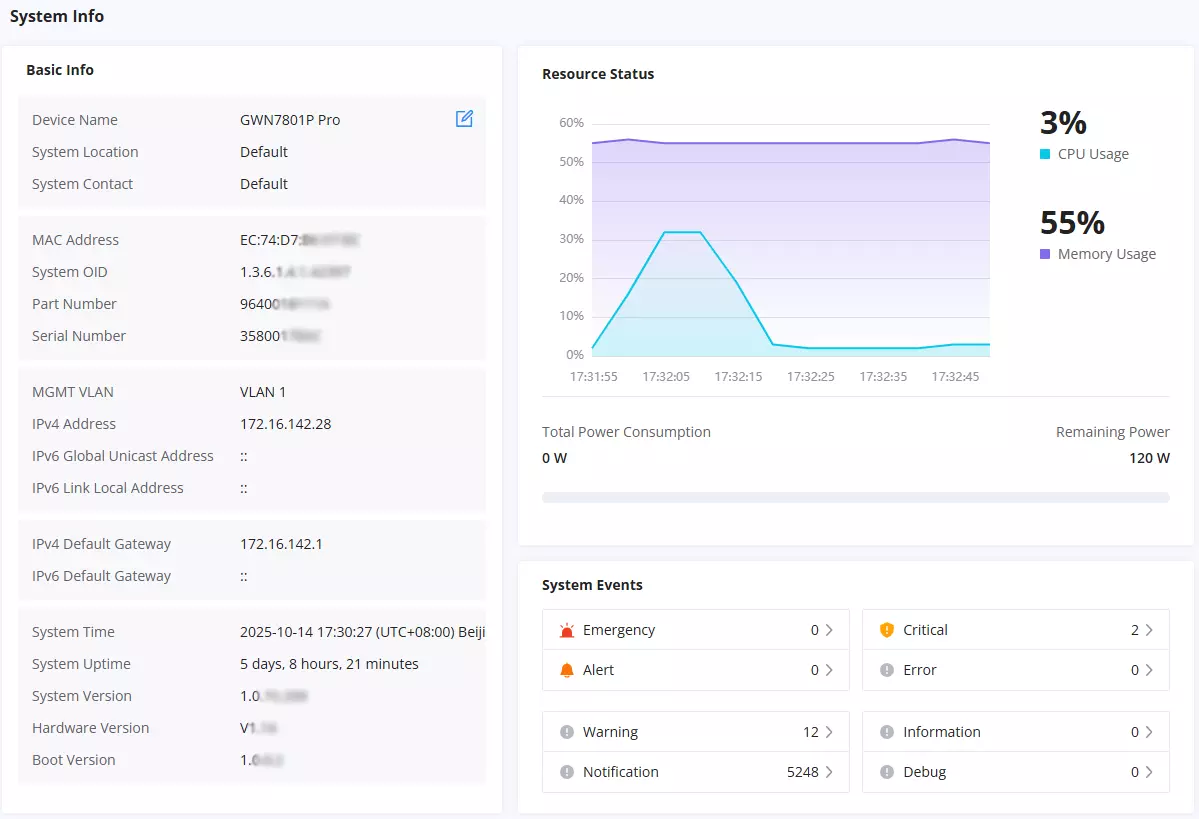Click the Warning count 12
This screenshot has height=819, width=1199.
(x=811, y=732)
